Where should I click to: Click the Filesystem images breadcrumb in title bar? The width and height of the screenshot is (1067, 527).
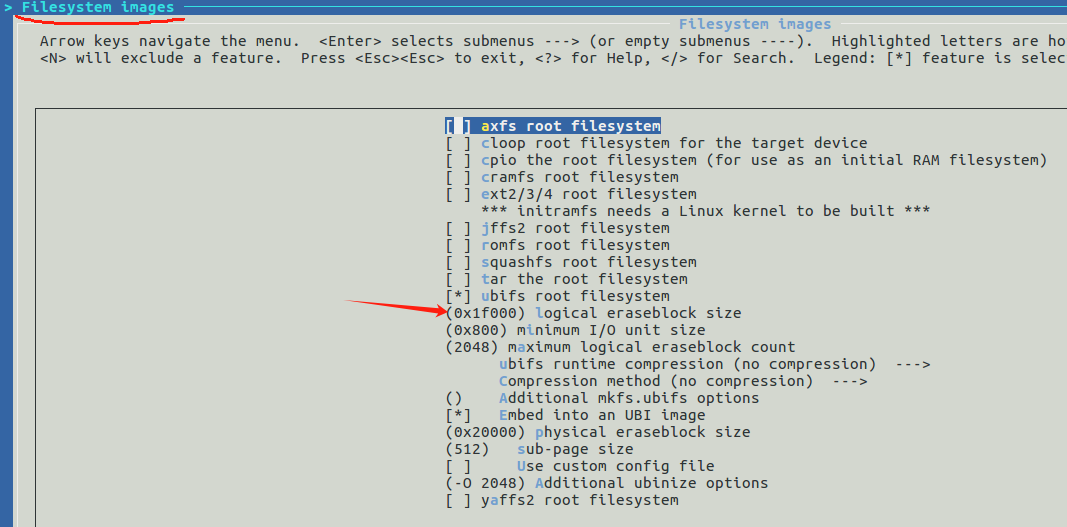[x=98, y=7]
